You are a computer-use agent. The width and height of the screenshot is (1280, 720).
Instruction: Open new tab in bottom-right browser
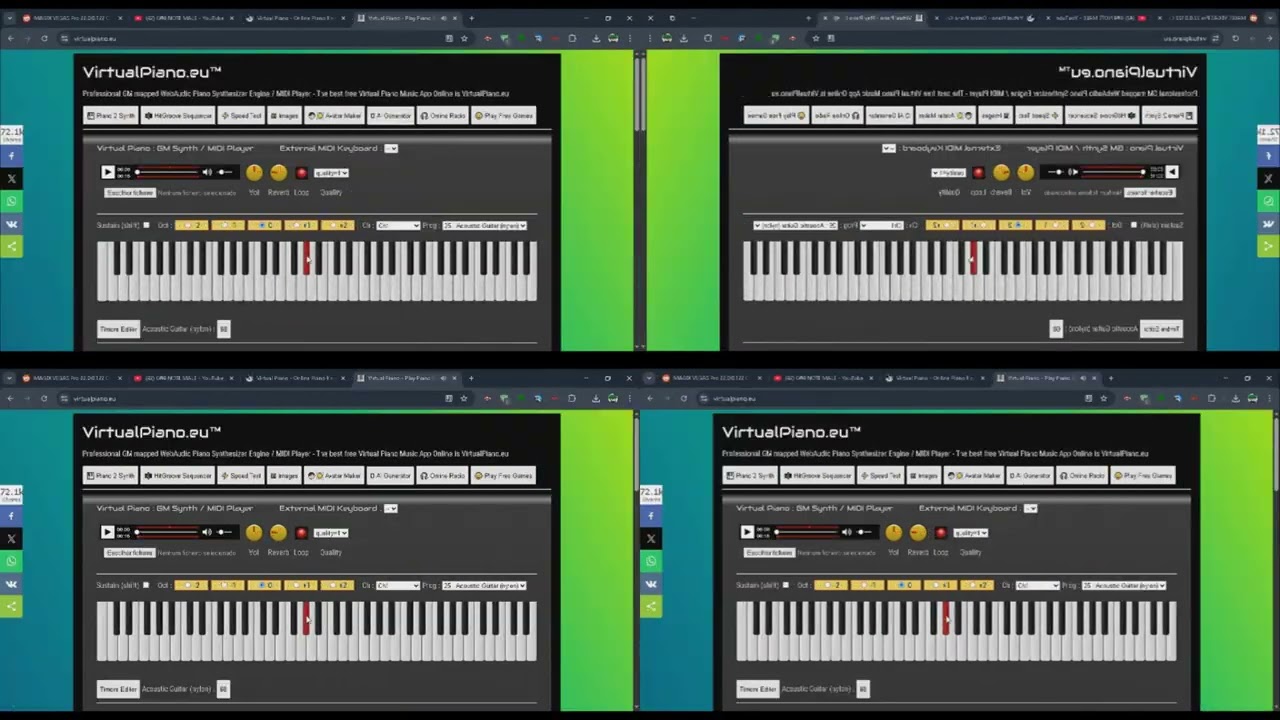point(1110,378)
